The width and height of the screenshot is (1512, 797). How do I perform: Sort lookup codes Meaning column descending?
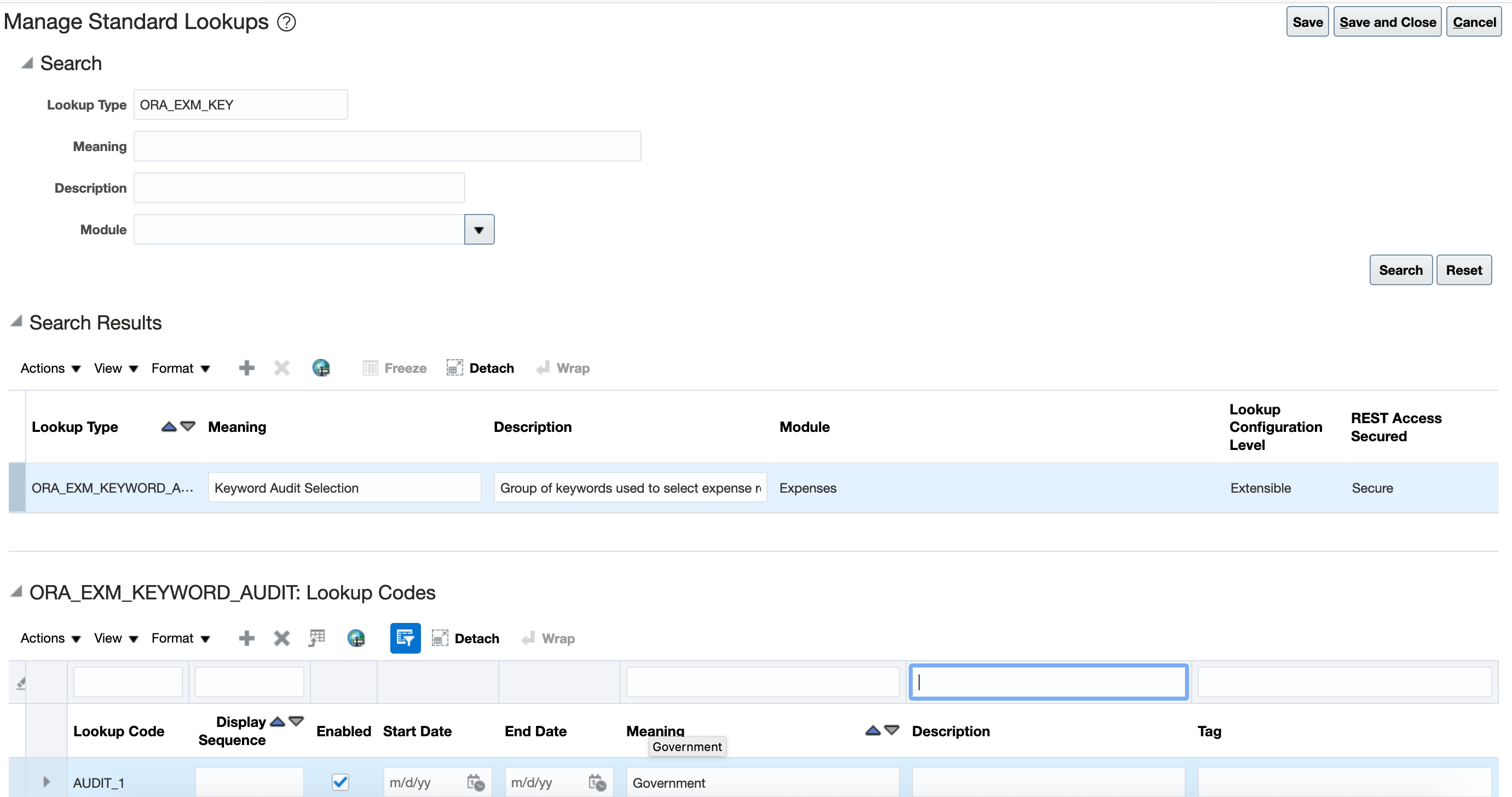click(x=892, y=730)
